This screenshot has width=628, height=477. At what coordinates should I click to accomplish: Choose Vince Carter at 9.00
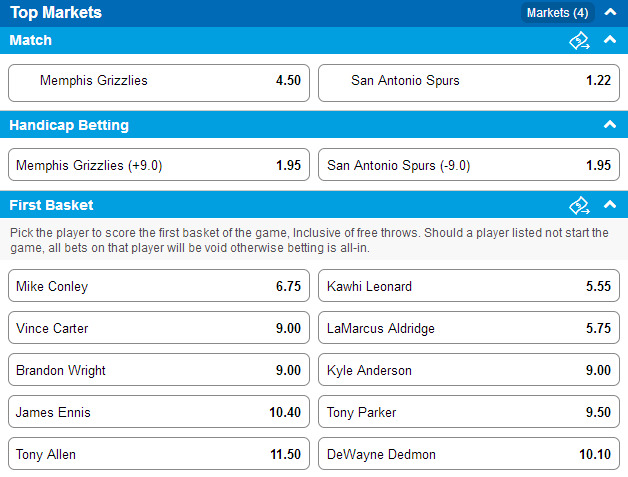(159, 328)
